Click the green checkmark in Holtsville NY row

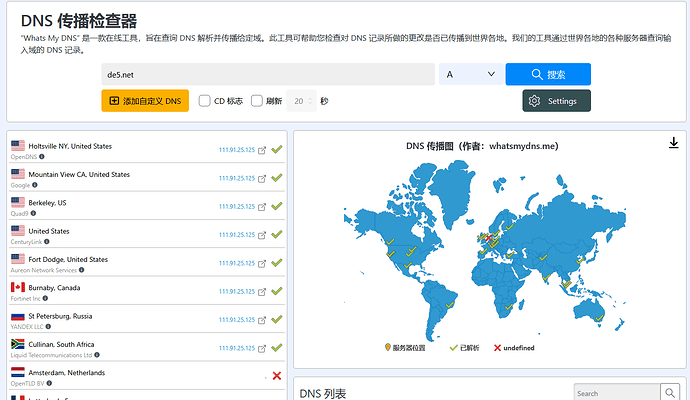276,150
